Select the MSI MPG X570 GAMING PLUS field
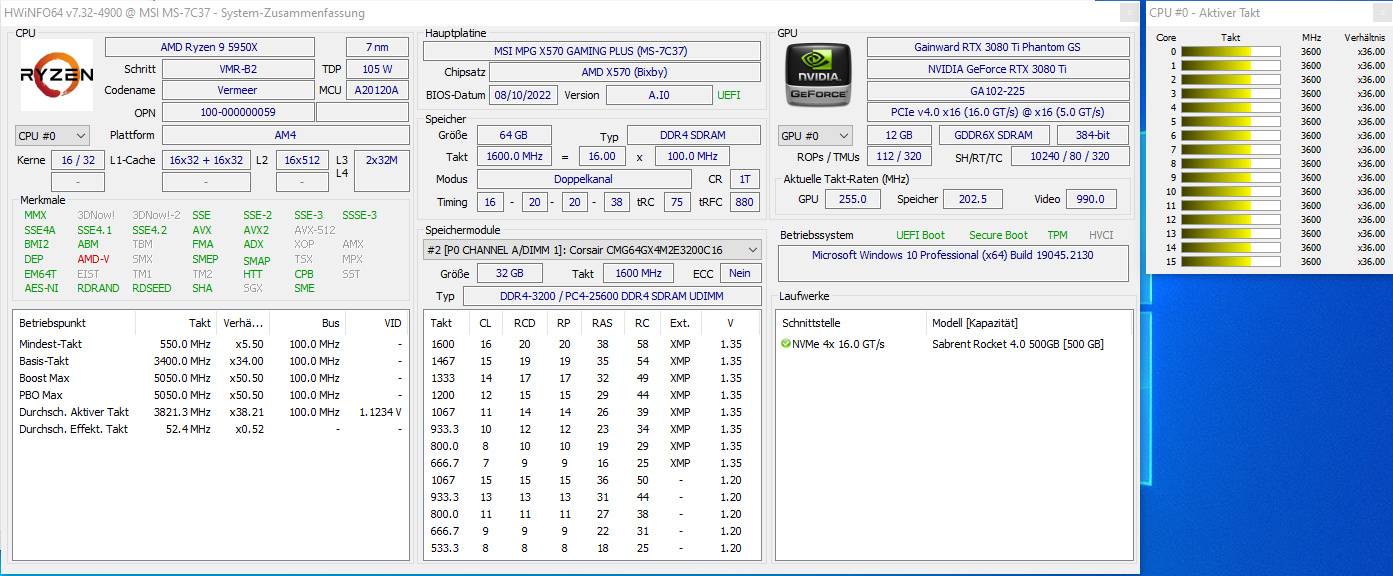This screenshot has height=576, width=1393. point(591,51)
